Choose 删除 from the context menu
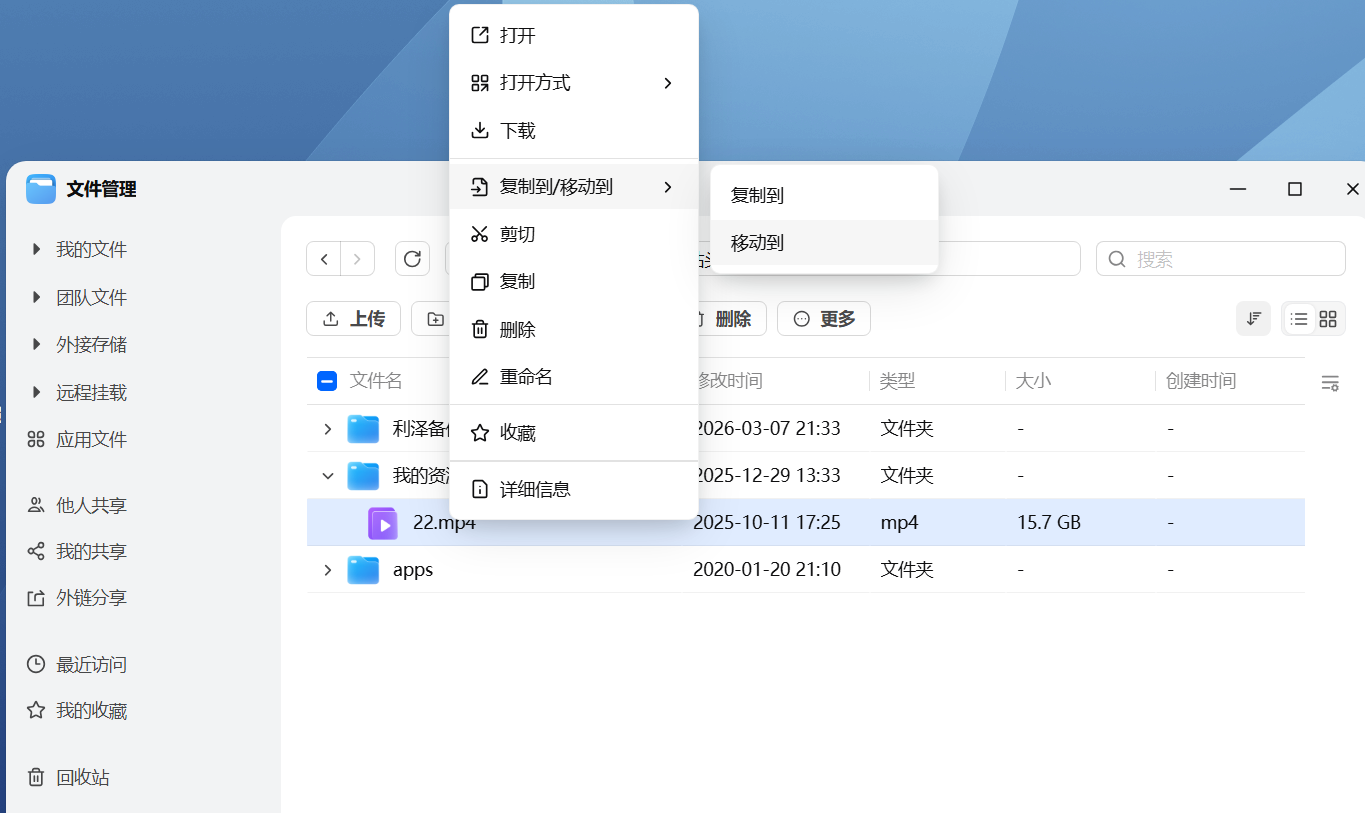 (574, 329)
